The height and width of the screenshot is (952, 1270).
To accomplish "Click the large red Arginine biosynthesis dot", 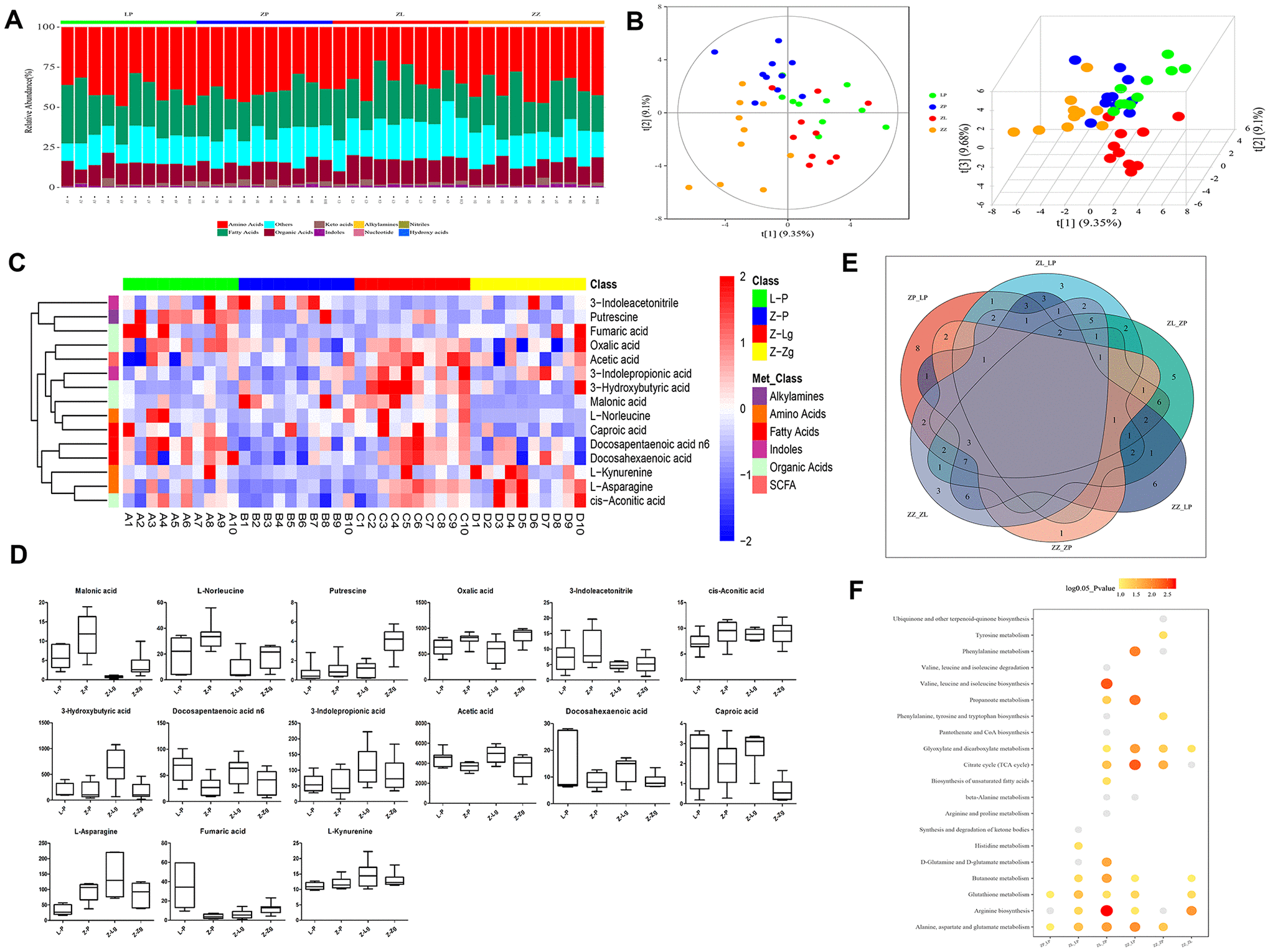I will (1106, 911).
